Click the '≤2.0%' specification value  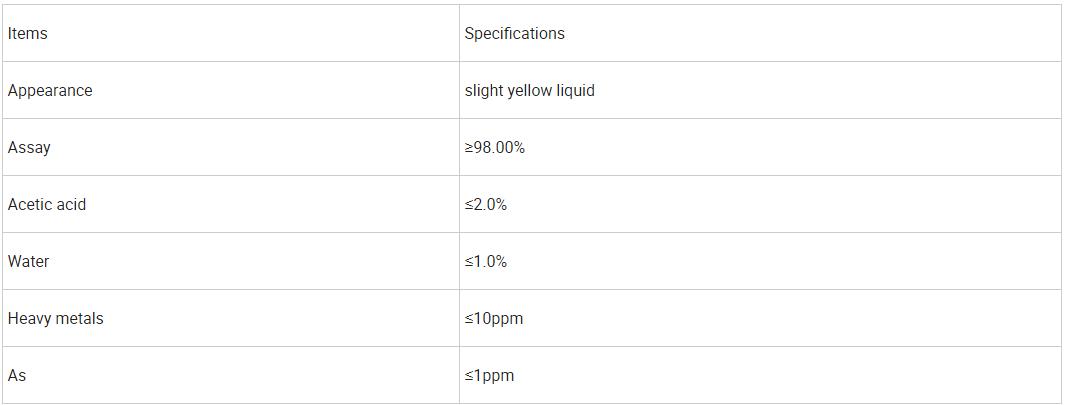pos(486,204)
